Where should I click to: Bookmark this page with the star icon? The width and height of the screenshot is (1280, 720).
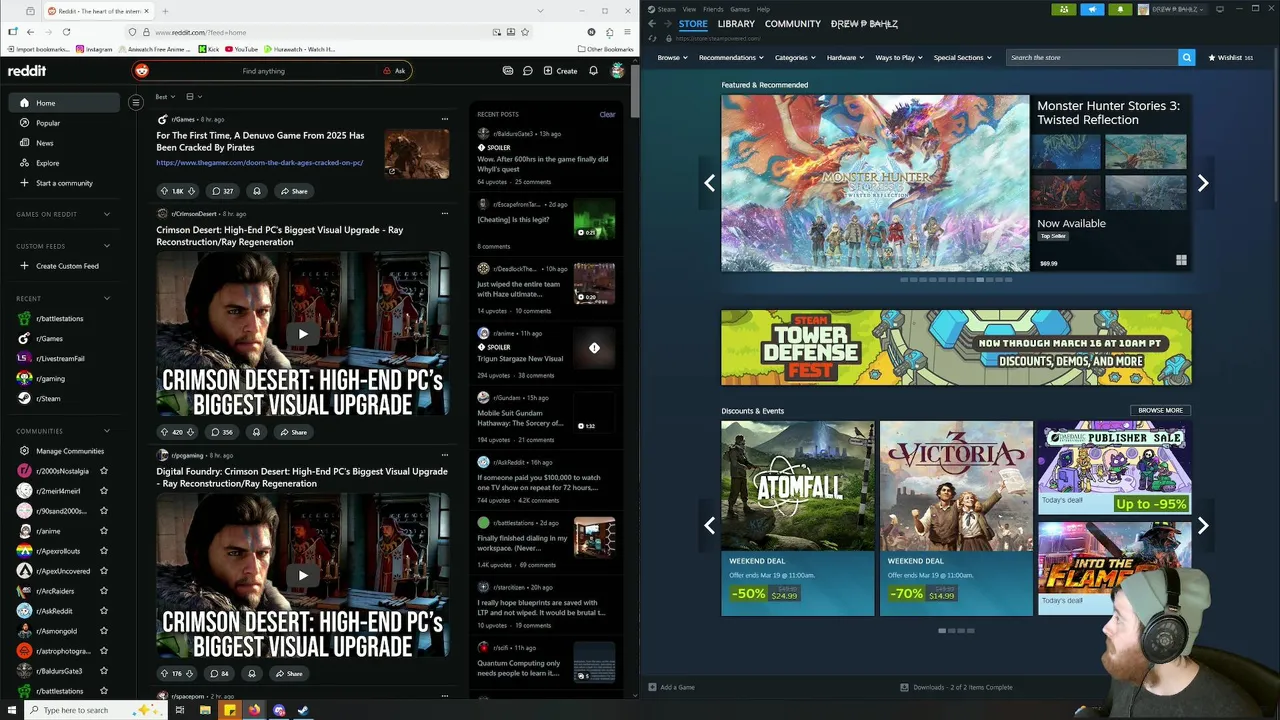525,32
